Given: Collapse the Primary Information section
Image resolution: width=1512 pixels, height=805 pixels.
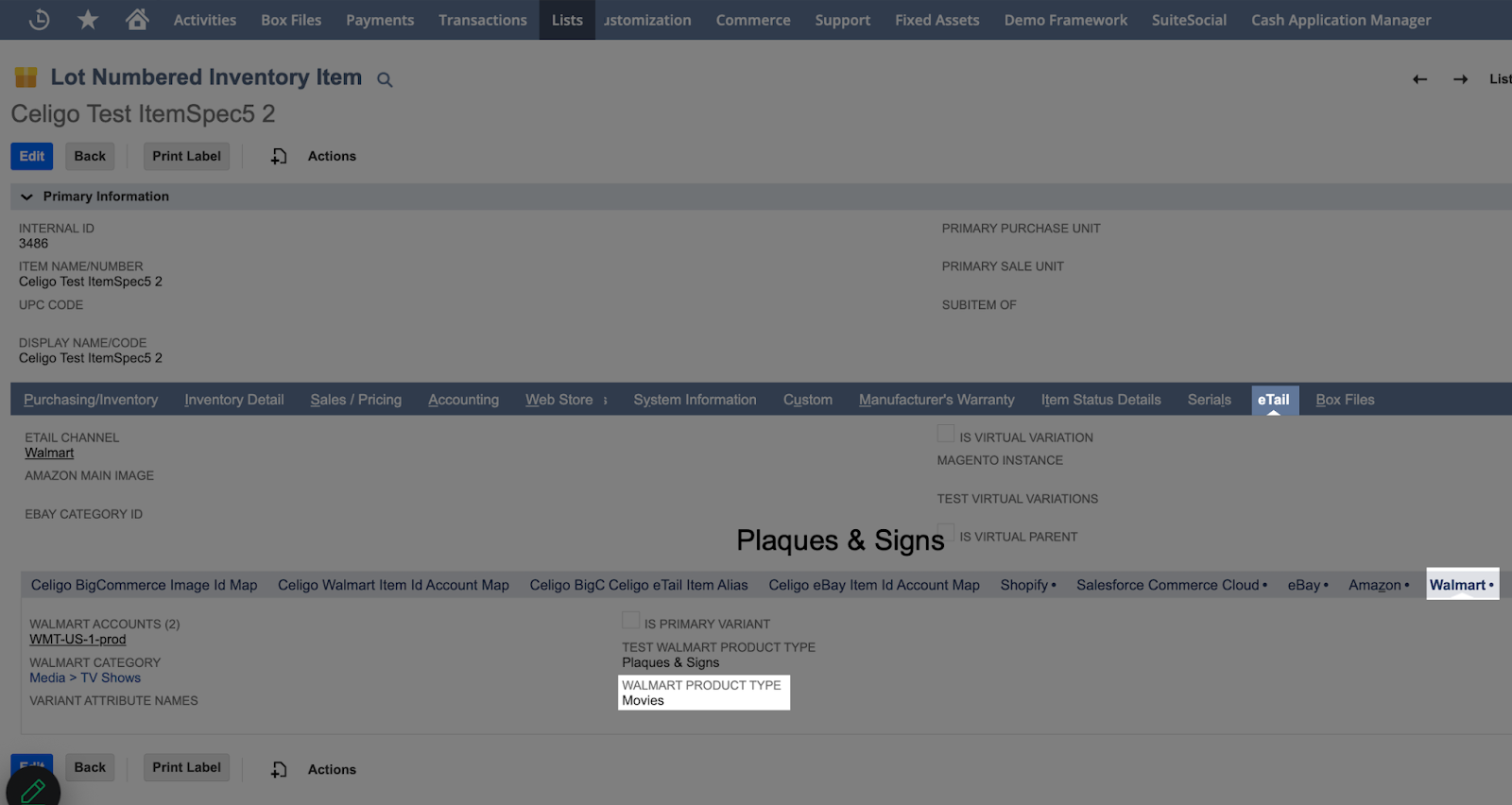Looking at the screenshot, I should pos(26,197).
